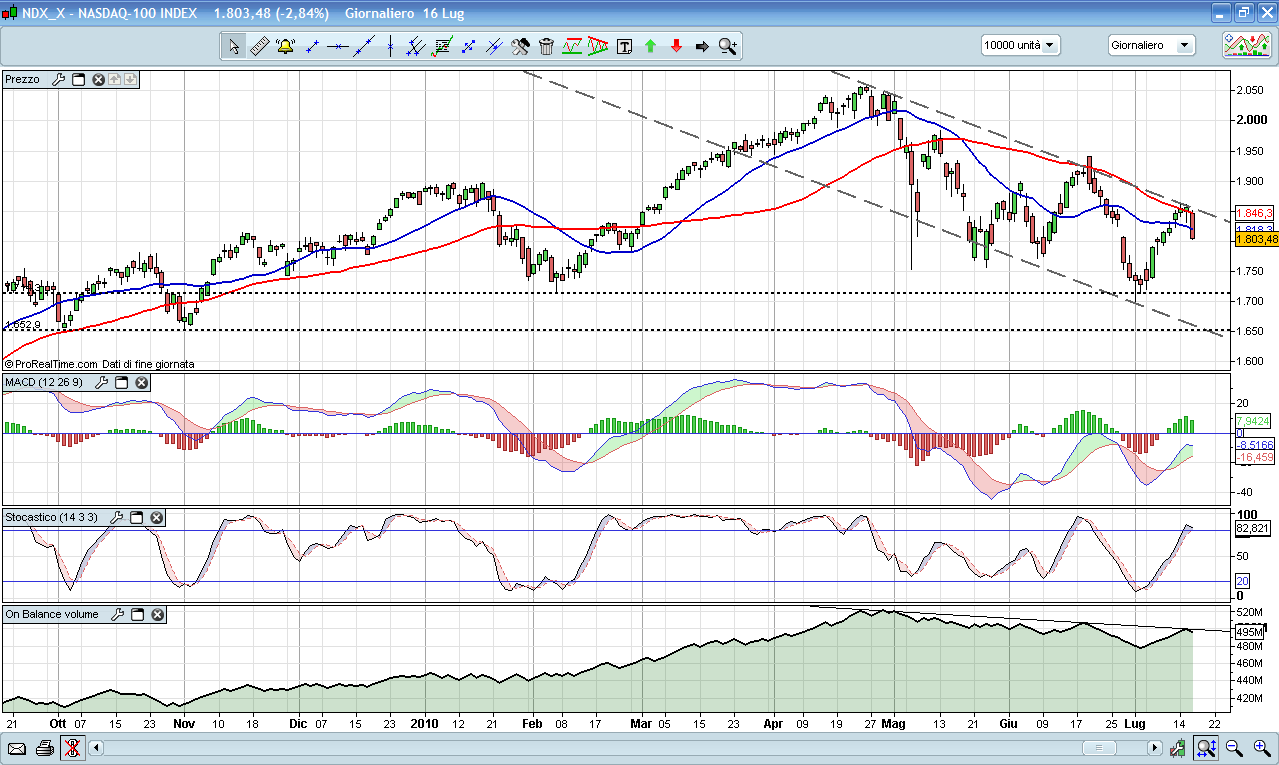Choose the green up arrow marker
The image size is (1279, 765).
click(x=651, y=46)
